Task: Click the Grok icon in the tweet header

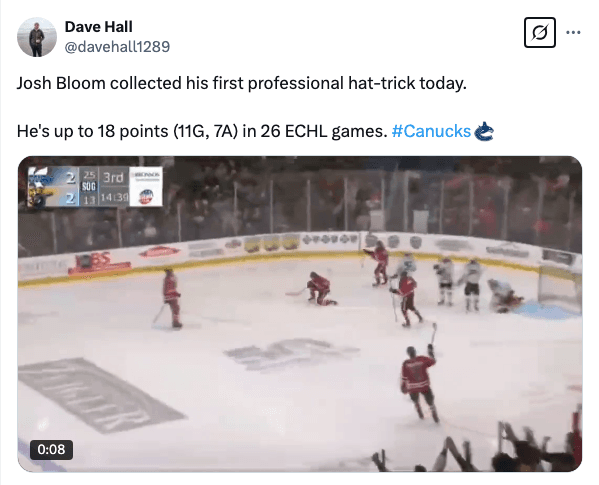Action: tap(539, 32)
